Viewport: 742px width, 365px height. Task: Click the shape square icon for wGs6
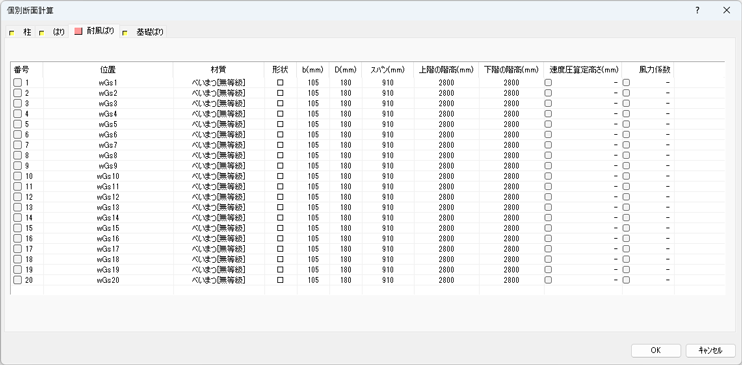tap(280, 134)
